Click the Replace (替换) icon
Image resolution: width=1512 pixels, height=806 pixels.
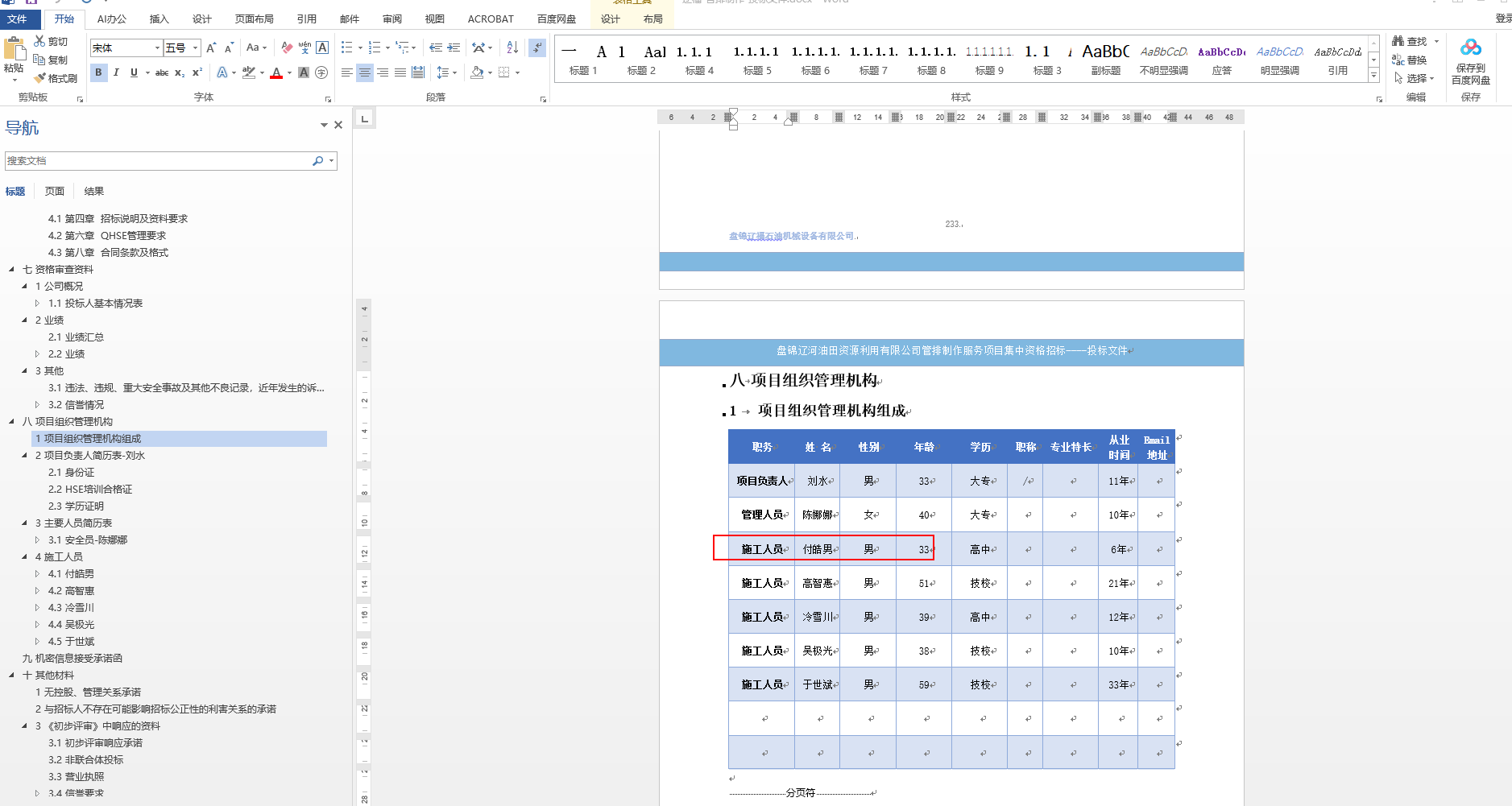tap(1398, 60)
